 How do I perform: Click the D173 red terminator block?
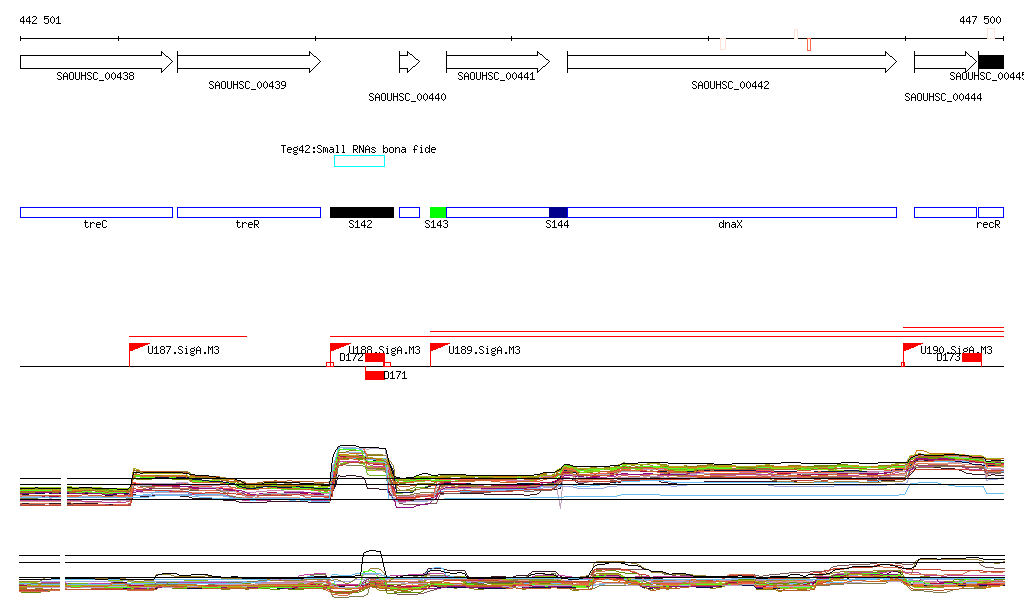pyautogui.click(x=971, y=357)
